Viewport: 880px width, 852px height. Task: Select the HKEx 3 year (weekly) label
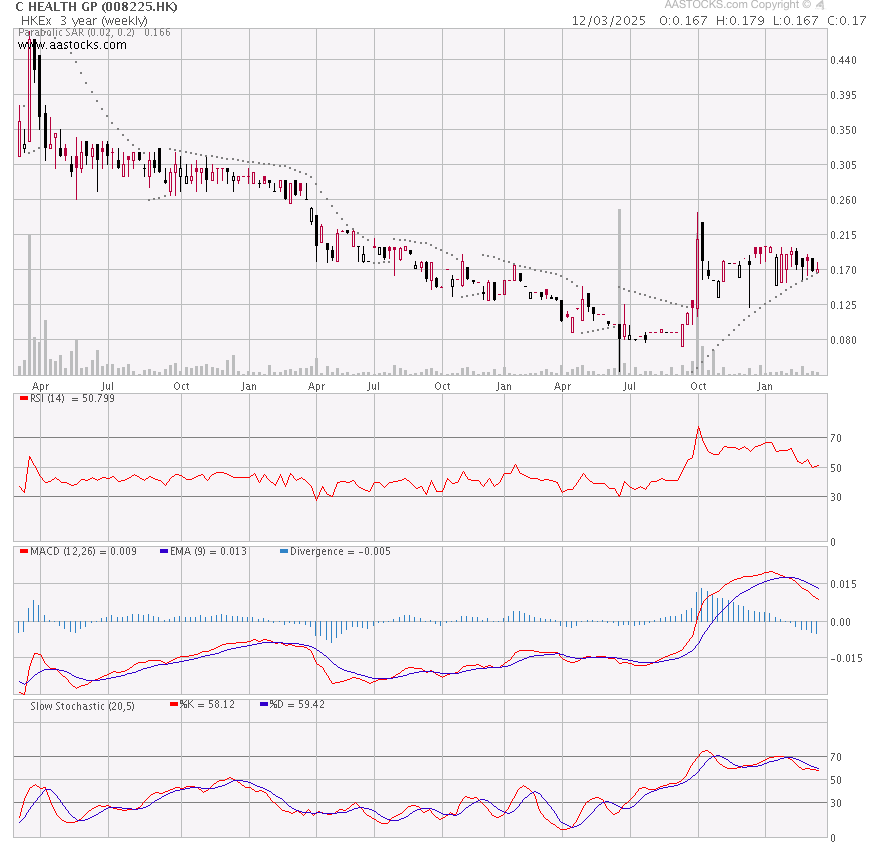[x=82, y=20]
